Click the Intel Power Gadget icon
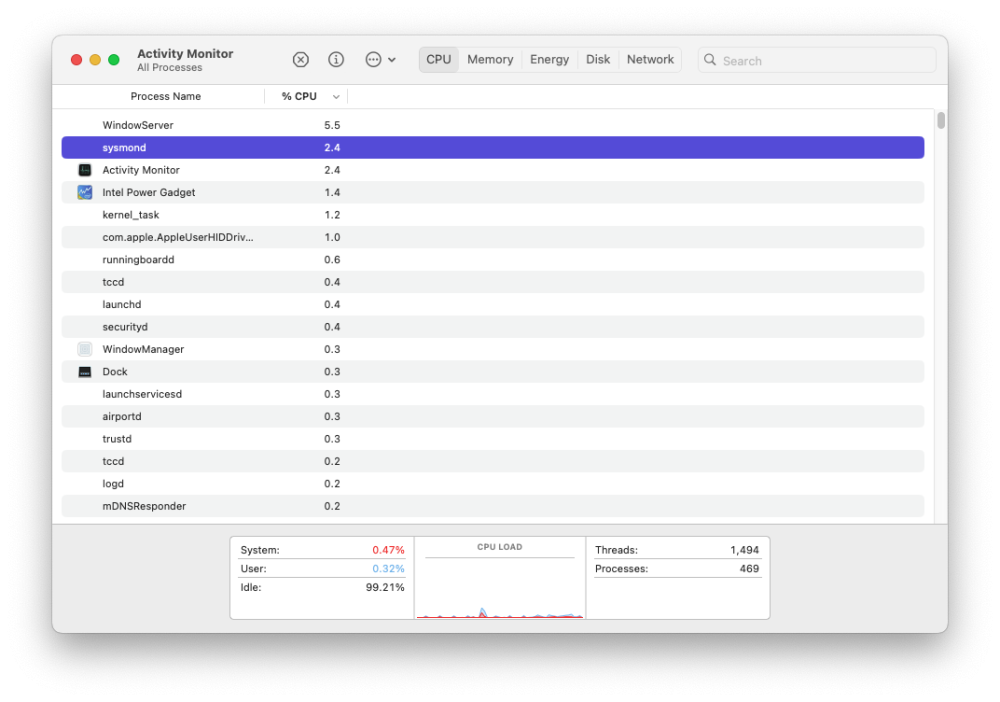Image resolution: width=1000 pixels, height=702 pixels. tap(85, 192)
